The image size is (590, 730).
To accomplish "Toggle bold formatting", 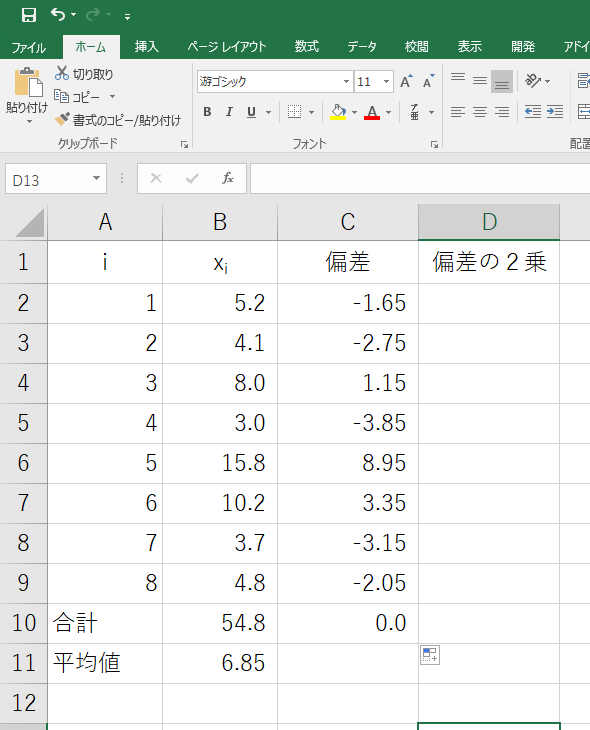I will [207, 112].
